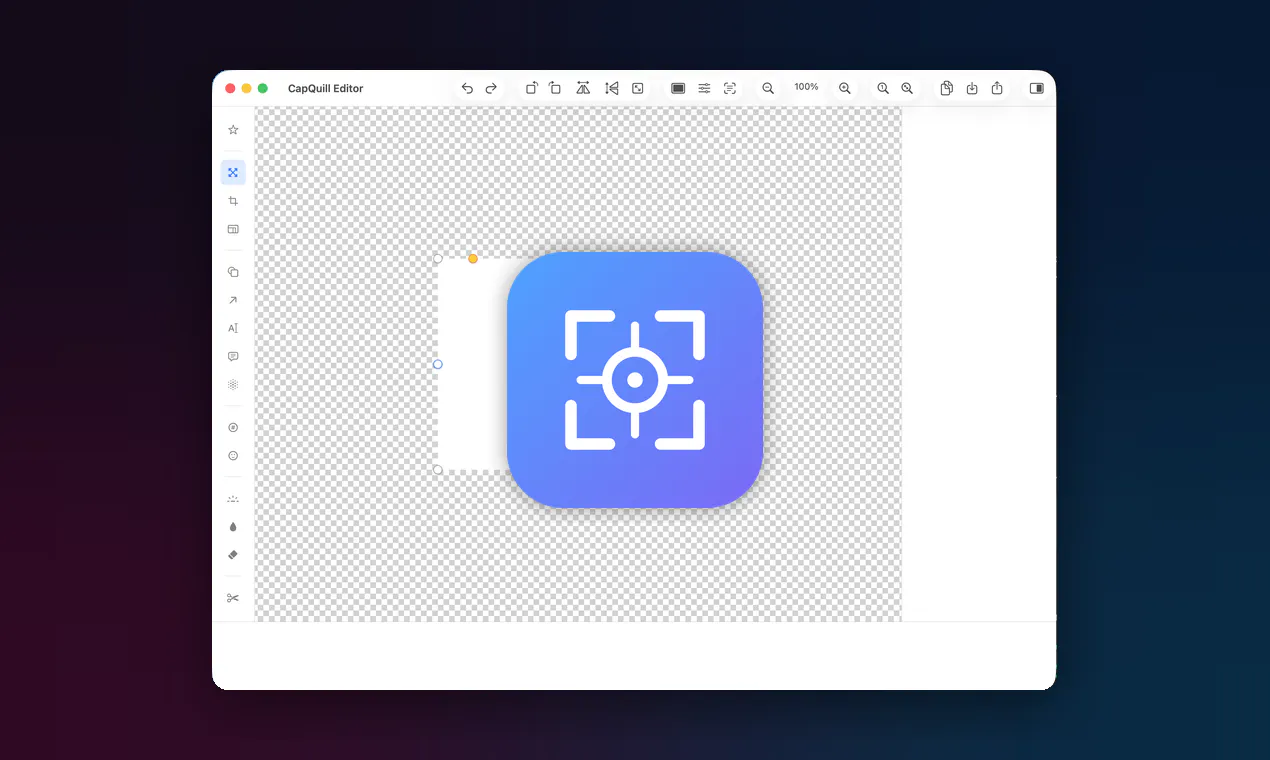This screenshot has width=1270, height=760.
Task: Click the 100% zoom level
Action: [806, 87]
